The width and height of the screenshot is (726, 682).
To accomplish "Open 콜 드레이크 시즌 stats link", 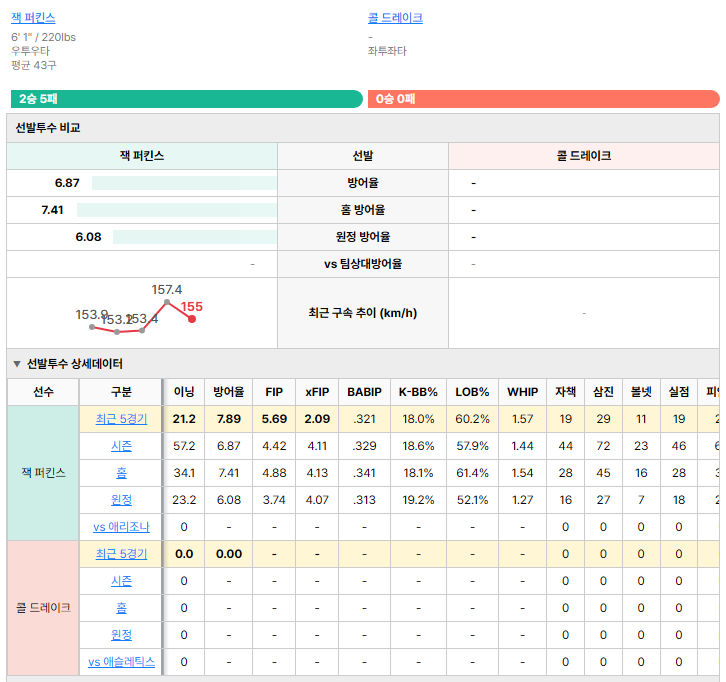I will click(x=121, y=581).
